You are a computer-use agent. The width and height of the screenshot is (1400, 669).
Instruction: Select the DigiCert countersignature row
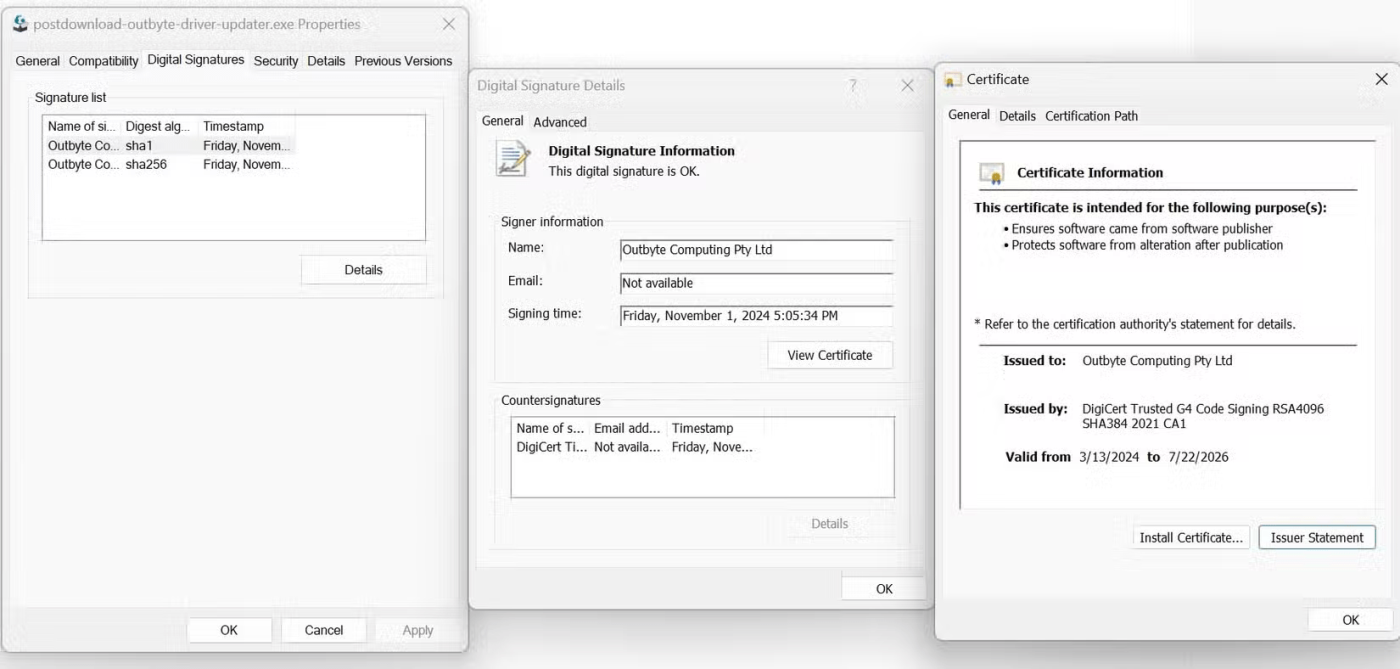pos(634,447)
